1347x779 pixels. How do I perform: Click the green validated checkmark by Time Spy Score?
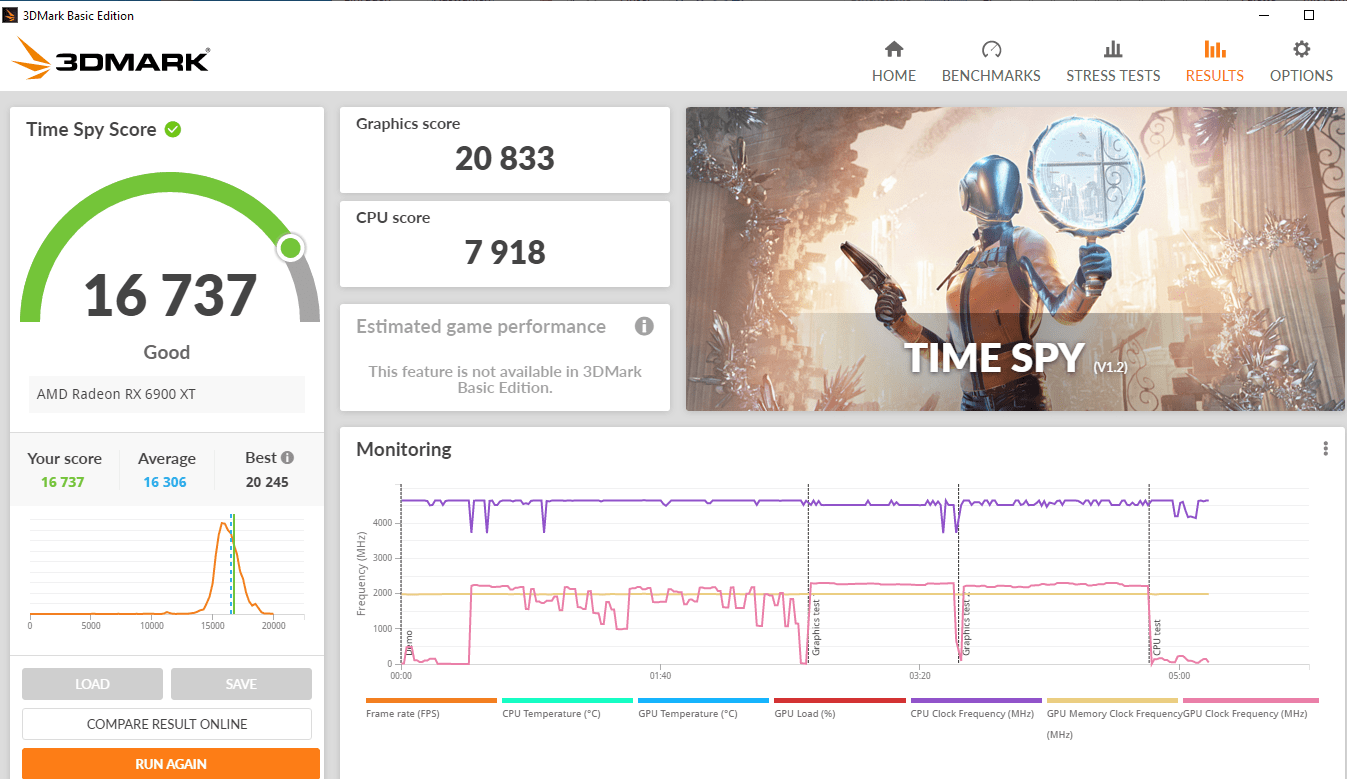coord(173,129)
